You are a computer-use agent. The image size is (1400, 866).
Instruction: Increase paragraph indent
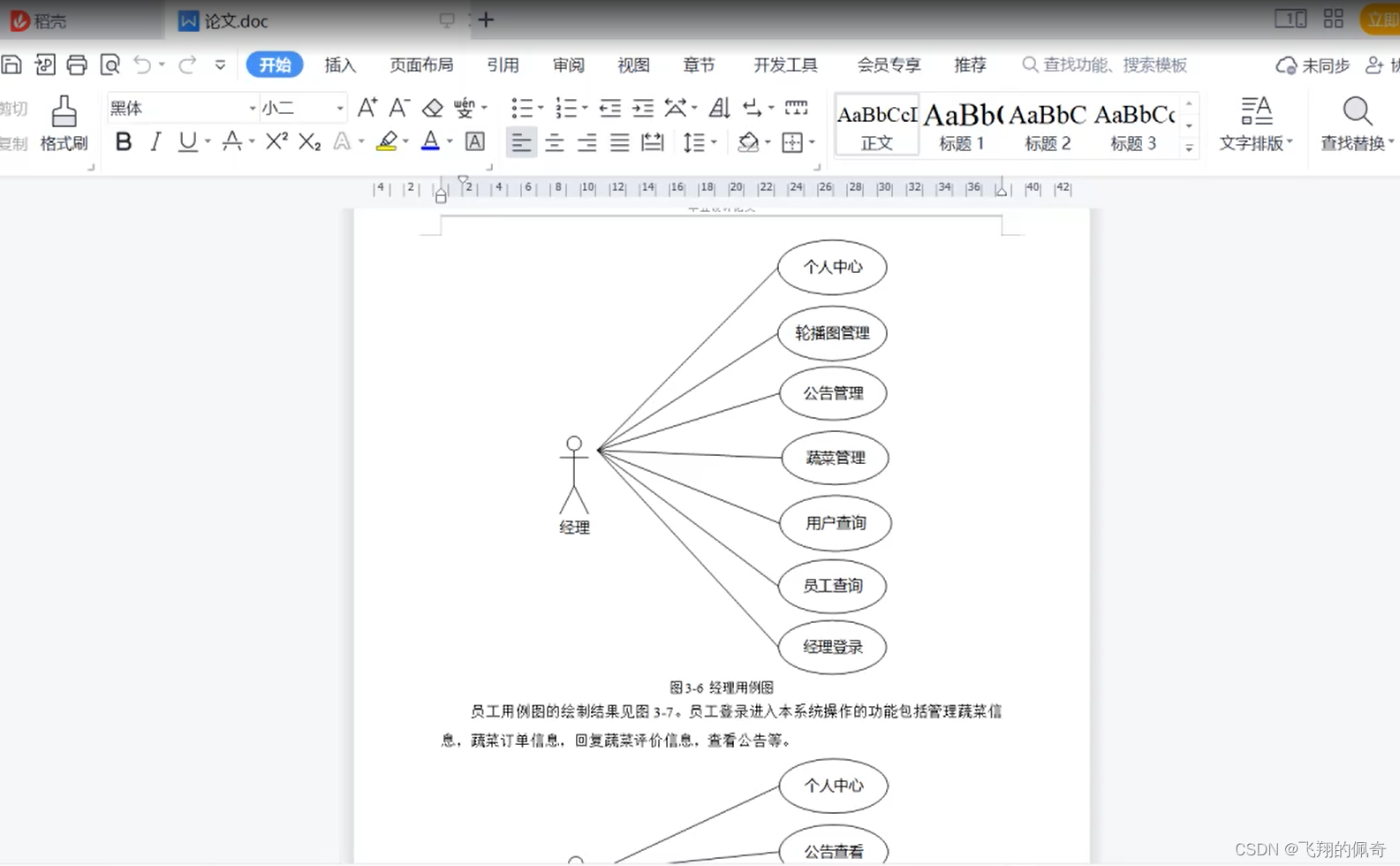click(642, 108)
